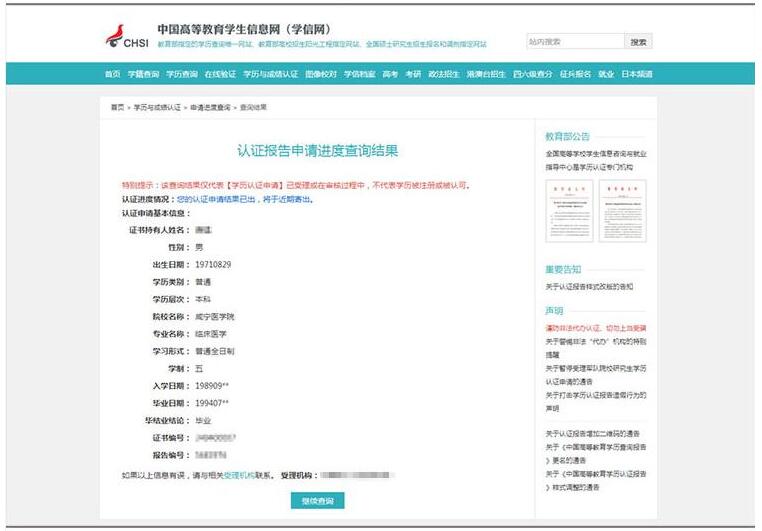Click 日本频道 in the navigation bar
This screenshot has height=531, width=762.
(x=637, y=75)
